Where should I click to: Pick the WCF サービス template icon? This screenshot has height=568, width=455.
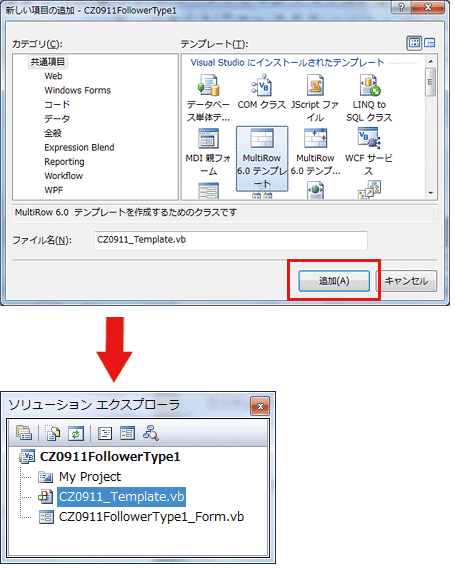pyautogui.click(x=369, y=138)
